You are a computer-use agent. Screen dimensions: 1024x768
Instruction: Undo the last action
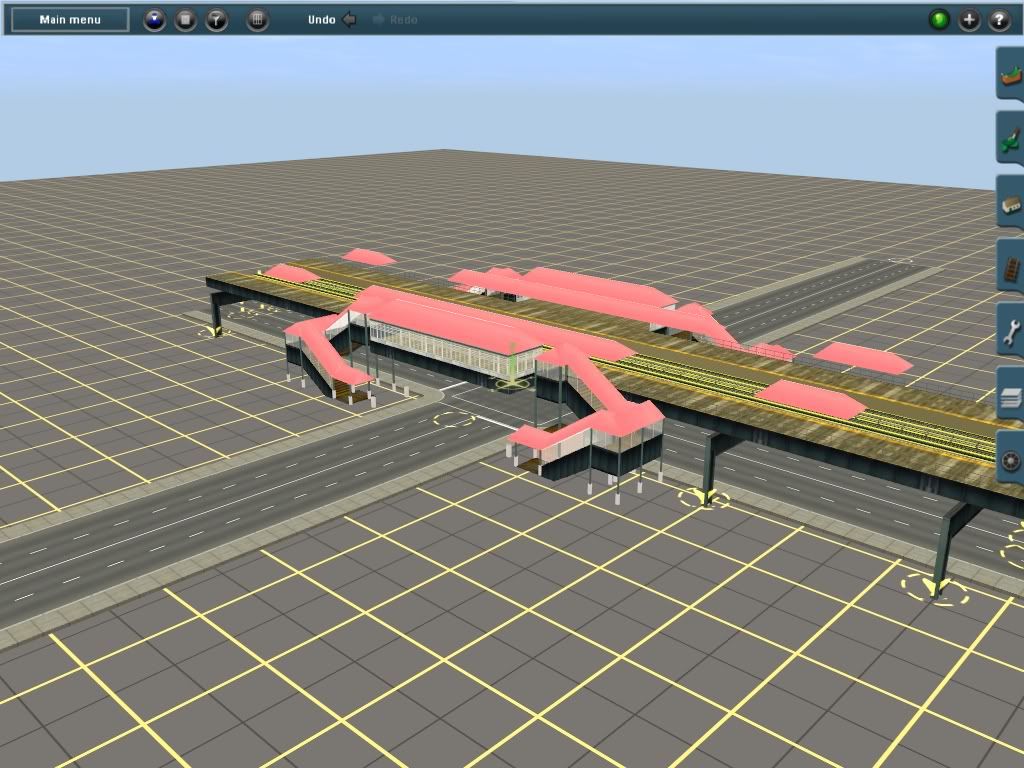coord(332,20)
